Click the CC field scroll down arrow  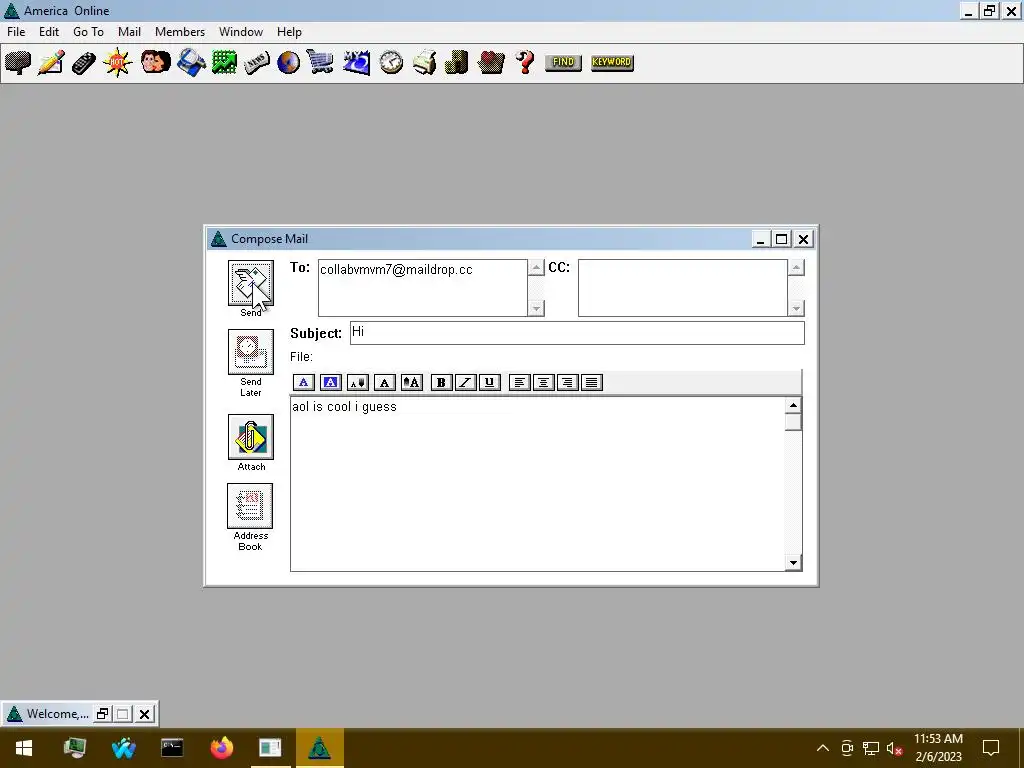(x=796, y=308)
